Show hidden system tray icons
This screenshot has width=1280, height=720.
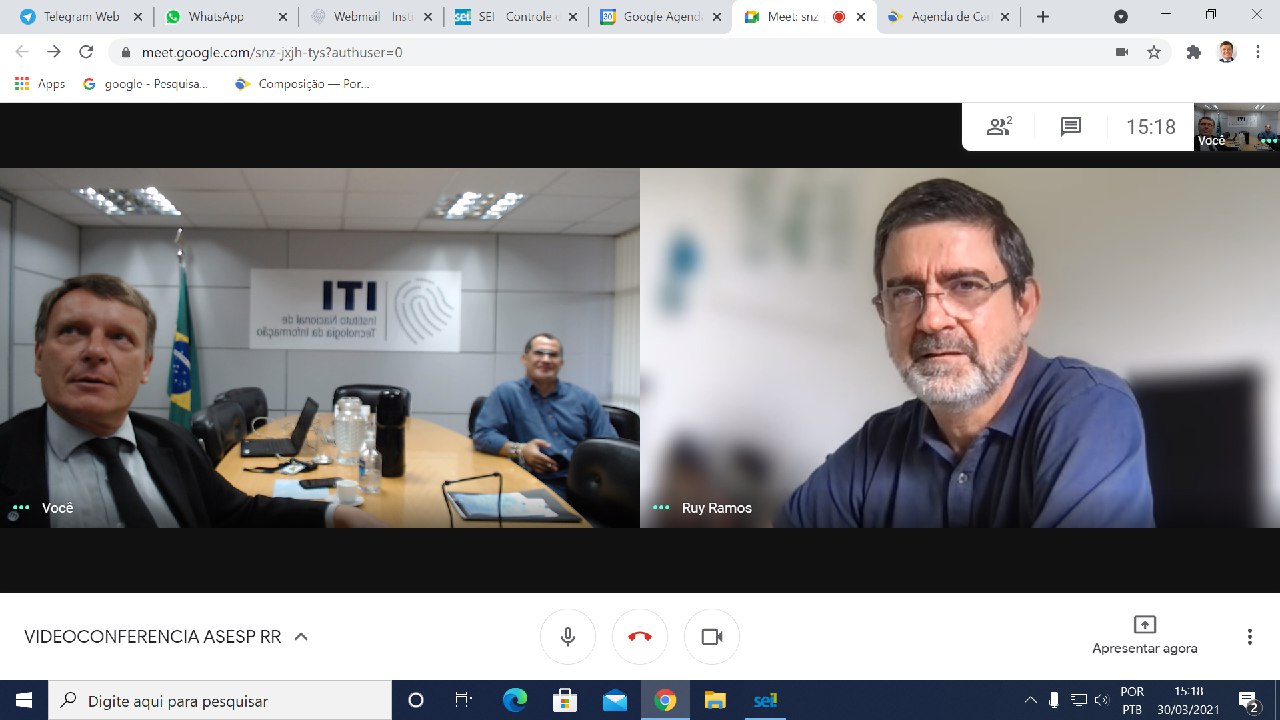(1031, 700)
